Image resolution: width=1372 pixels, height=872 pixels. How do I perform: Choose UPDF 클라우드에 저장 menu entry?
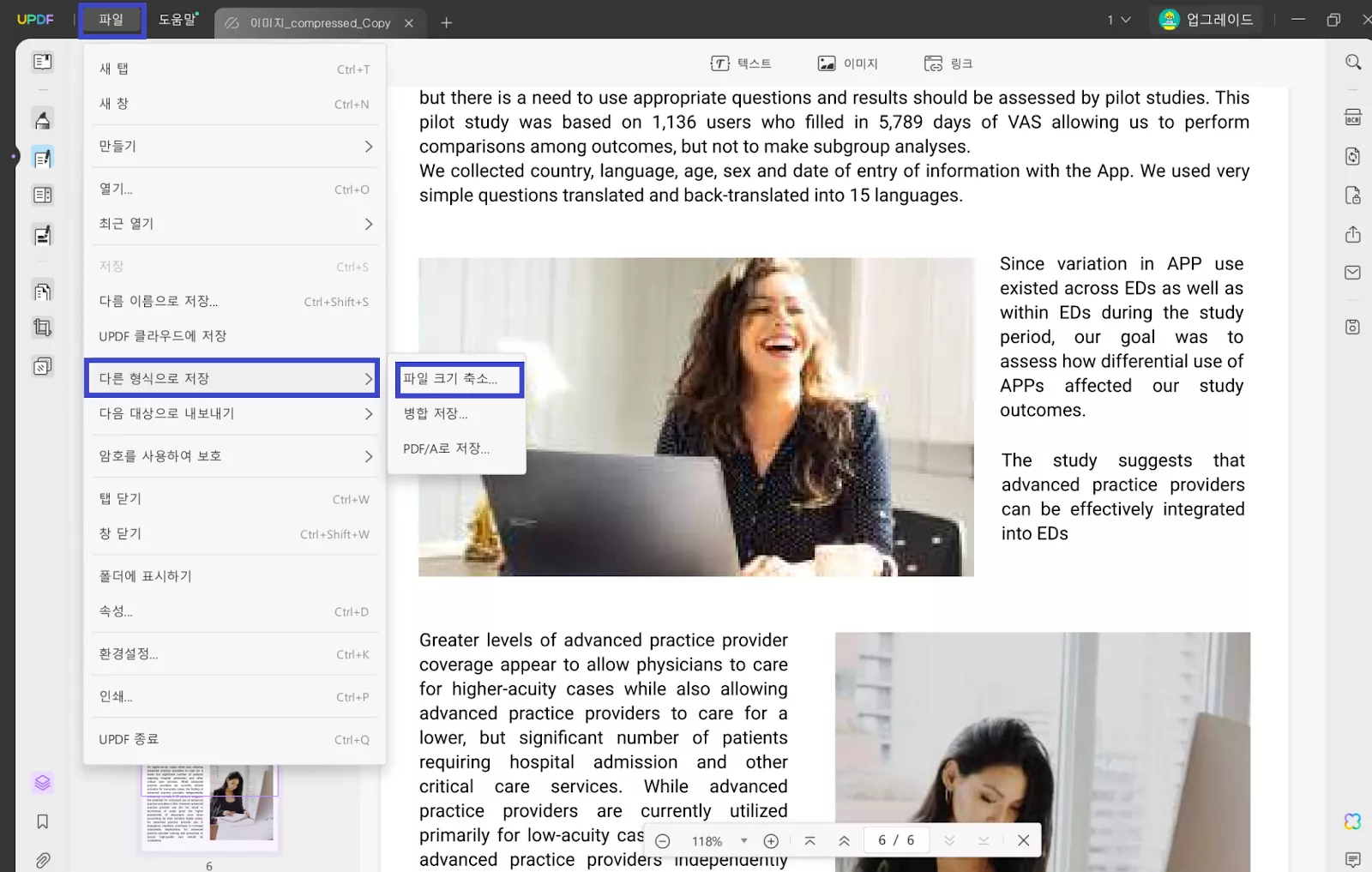(234, 336)
